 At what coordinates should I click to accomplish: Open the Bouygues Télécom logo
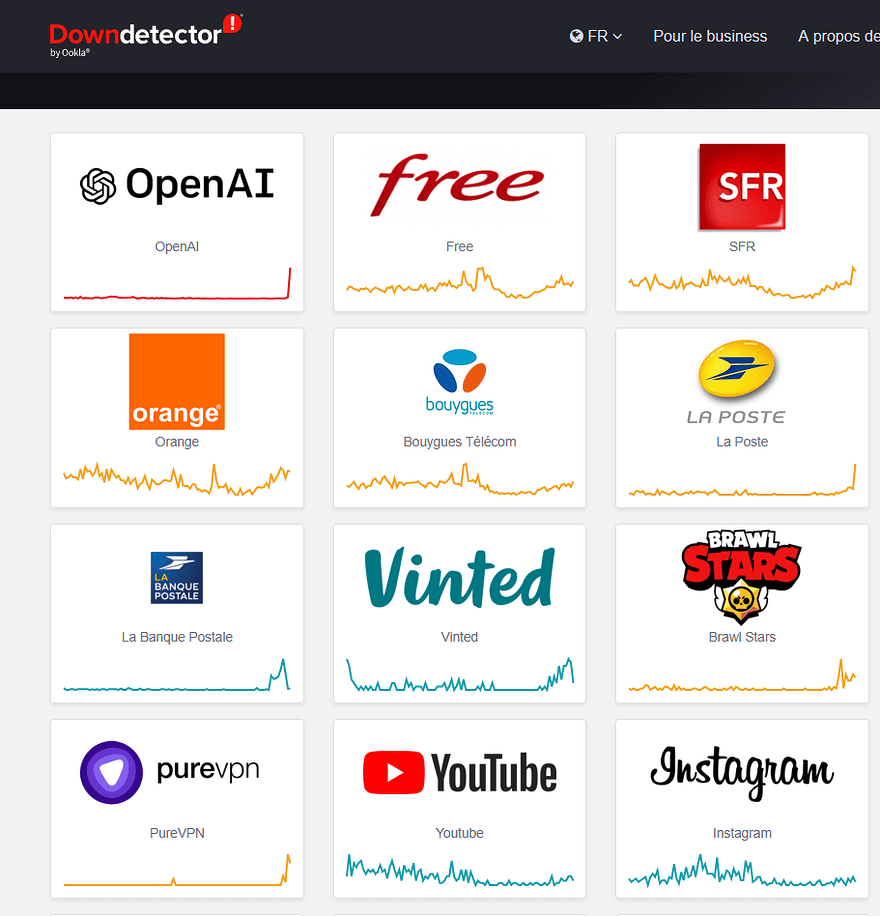pos(459,381)
